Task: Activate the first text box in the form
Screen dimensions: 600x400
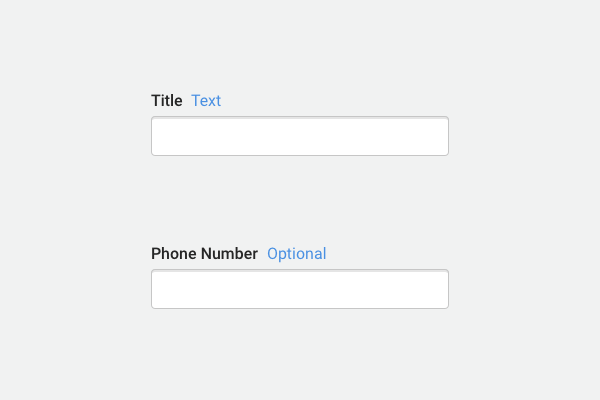Action: [300, 136]
